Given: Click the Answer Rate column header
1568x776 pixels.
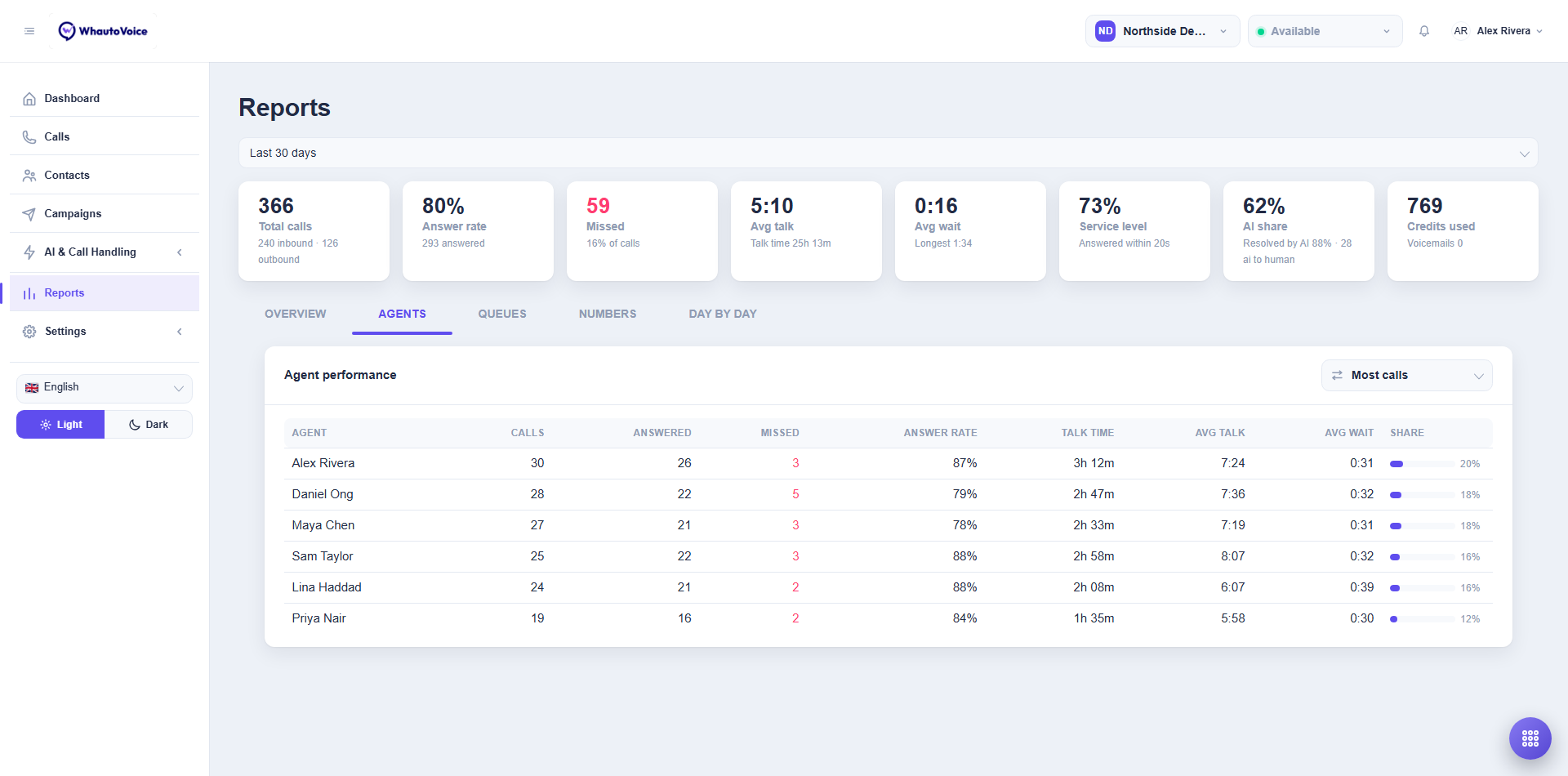Looking at the screenshot, I should coord(940,433).
